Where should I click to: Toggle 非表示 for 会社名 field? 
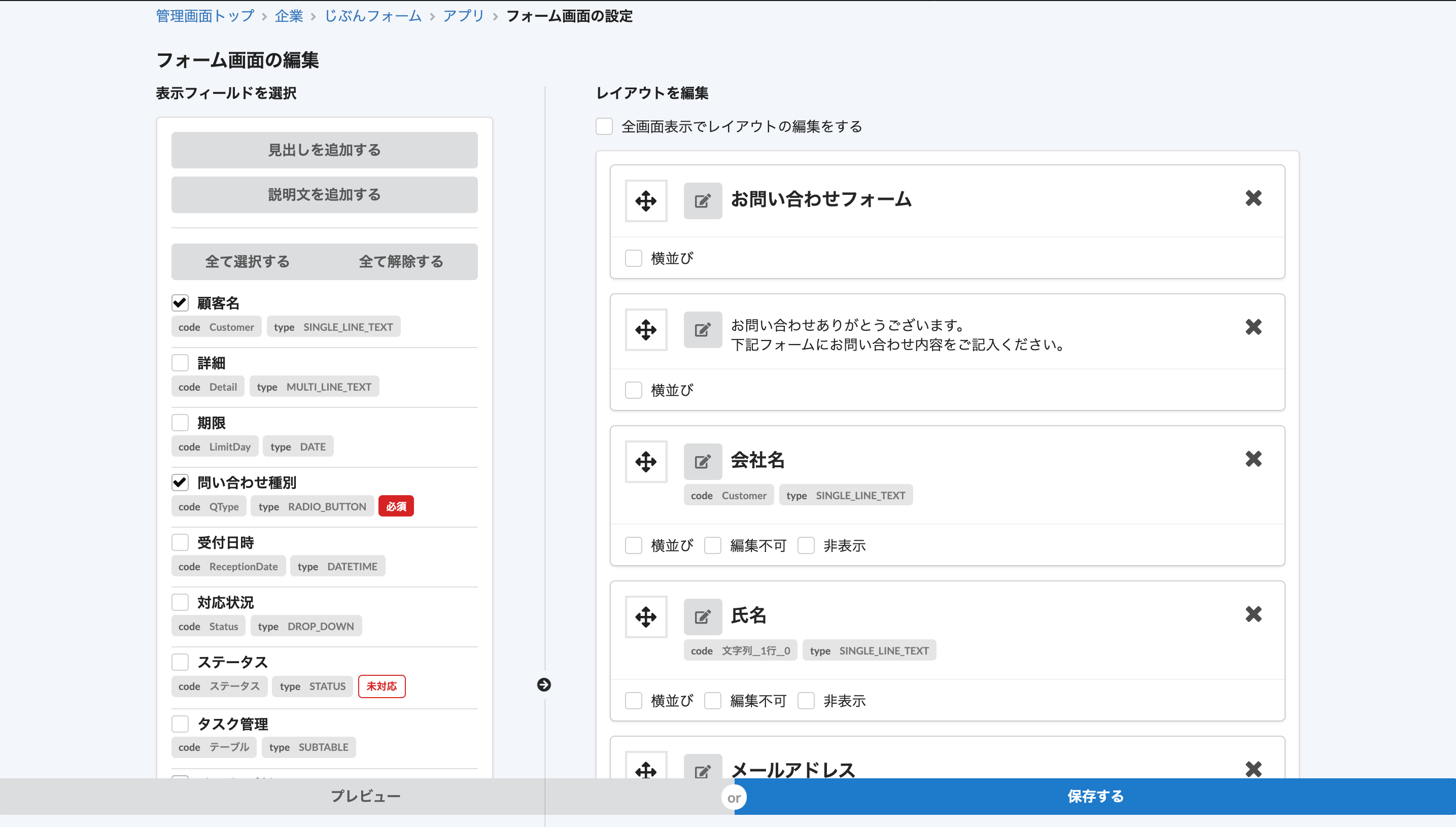806,545
